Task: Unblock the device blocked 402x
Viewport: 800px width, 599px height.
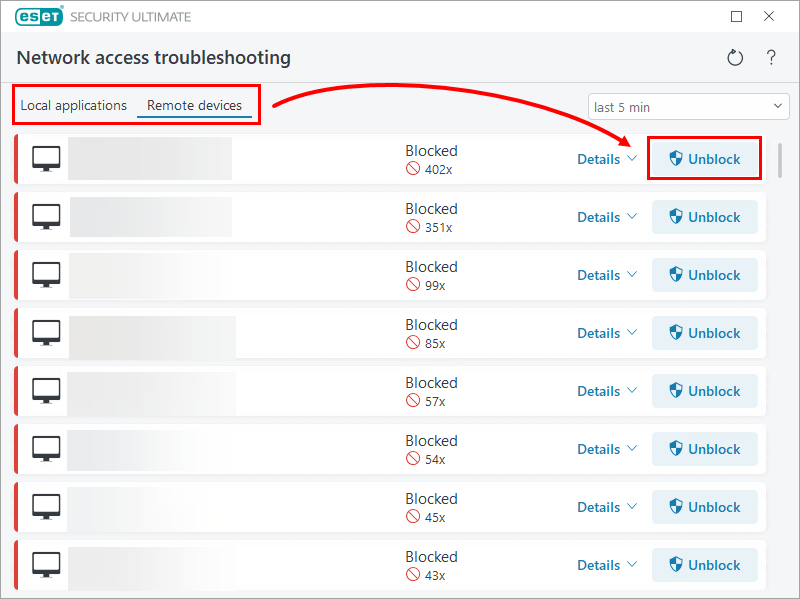Action: (x=704, y=159)
